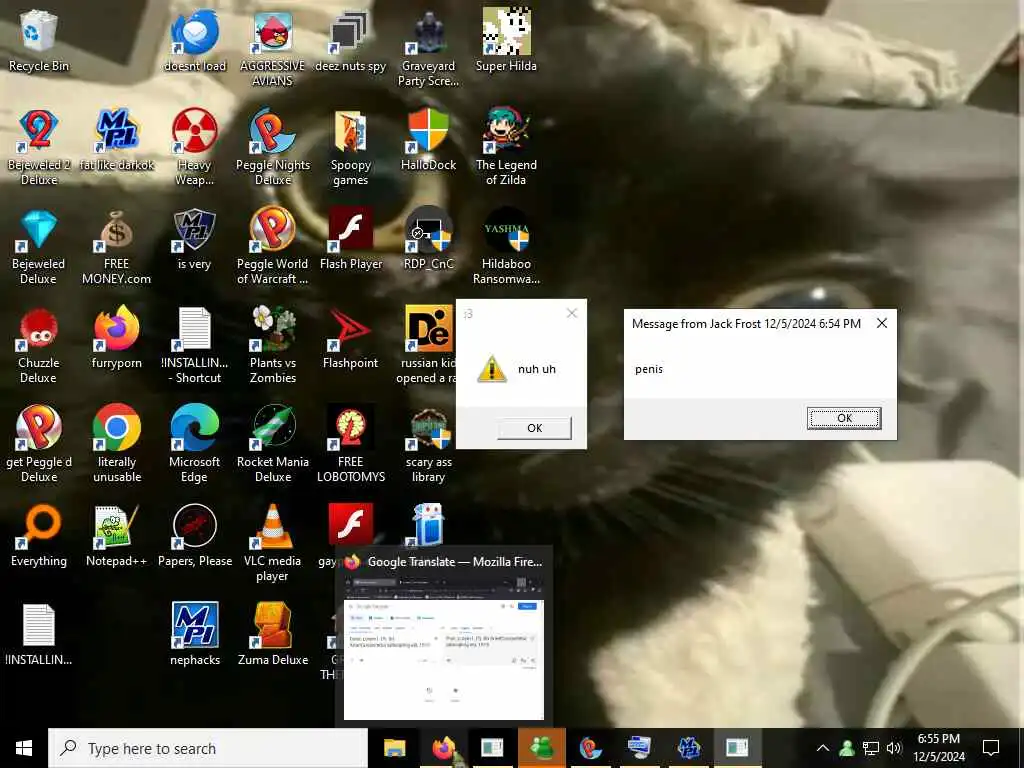This screenshot has height=768, width=1024.
Task: Open the Microsoft Edge desktop shortcut
Action: (195, 445)
